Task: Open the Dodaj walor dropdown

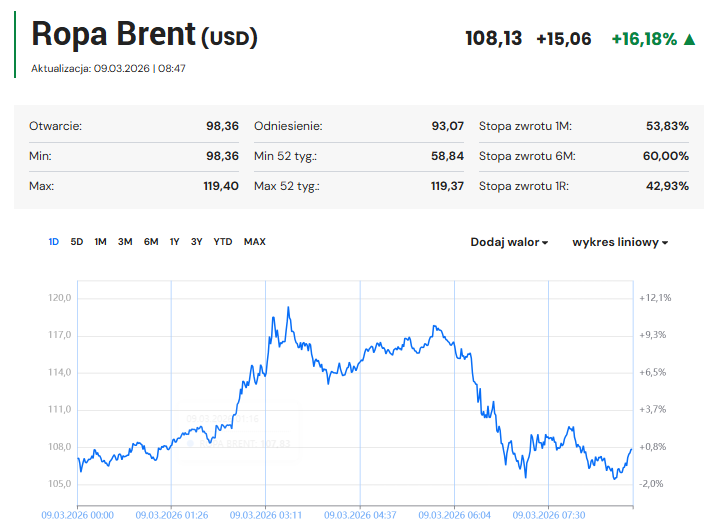Action: click(509, 242)
